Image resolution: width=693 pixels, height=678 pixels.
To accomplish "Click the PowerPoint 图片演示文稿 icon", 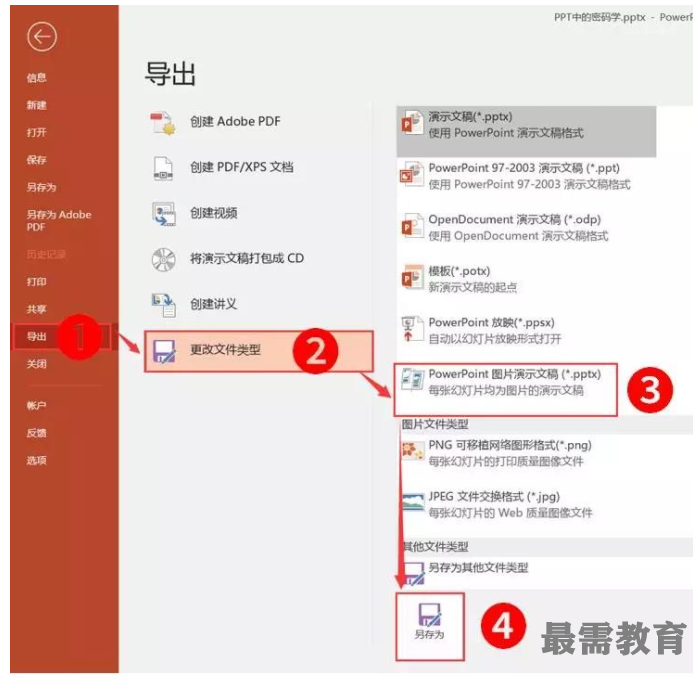I will click(412, 380).
